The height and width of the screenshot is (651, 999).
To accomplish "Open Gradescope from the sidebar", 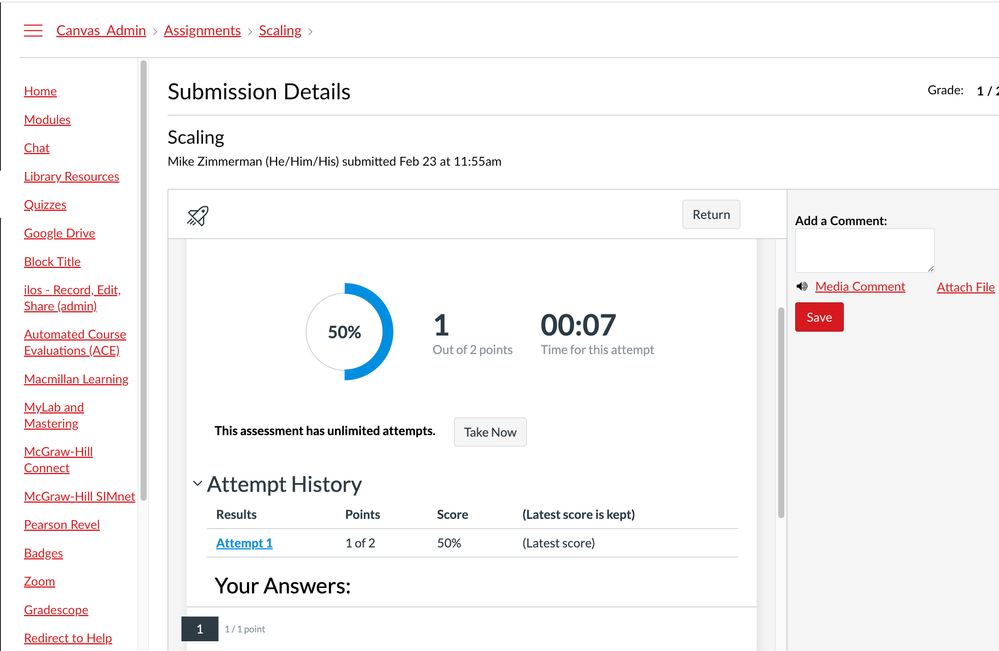I will (x=56, y=610).
